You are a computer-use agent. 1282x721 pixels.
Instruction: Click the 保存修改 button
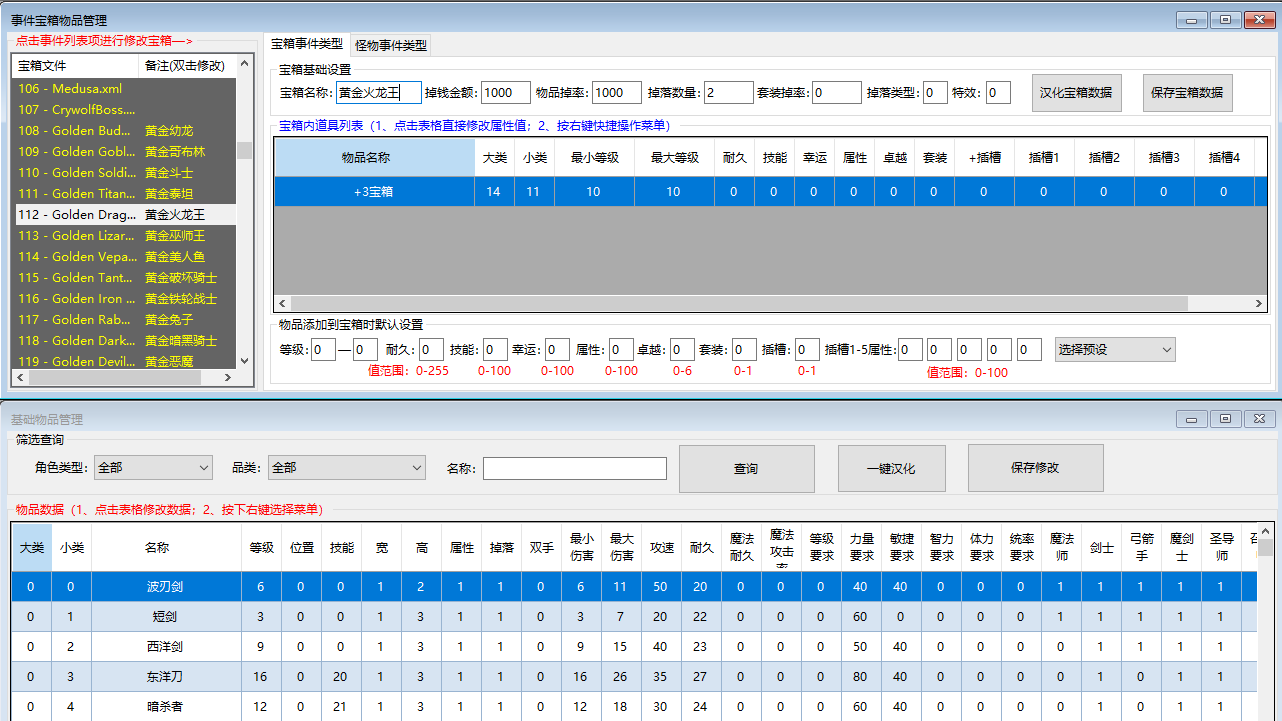pyautogui.click(x=1035, y=468)
